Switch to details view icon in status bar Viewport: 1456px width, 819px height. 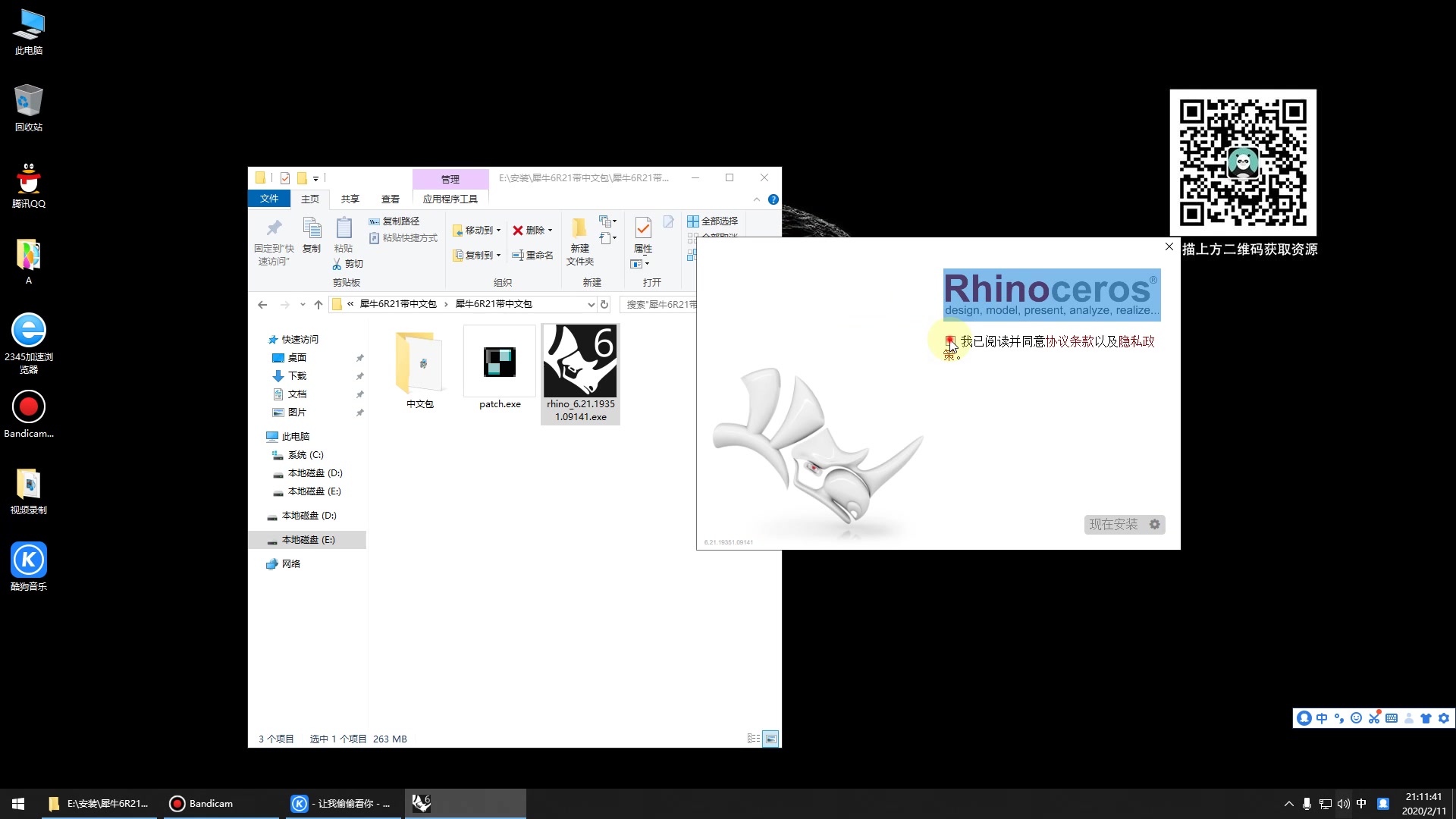pos(753,739)
